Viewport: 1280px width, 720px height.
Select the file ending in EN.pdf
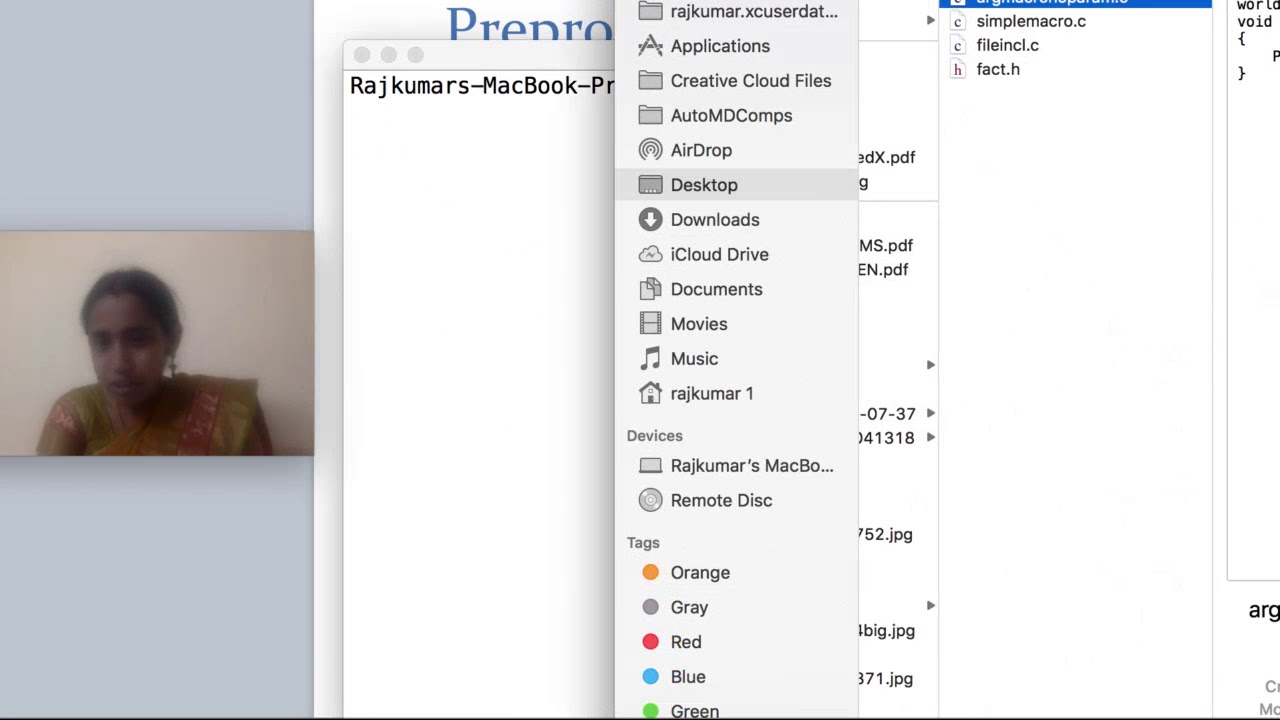pyautogui.click(x=884, y=269)
